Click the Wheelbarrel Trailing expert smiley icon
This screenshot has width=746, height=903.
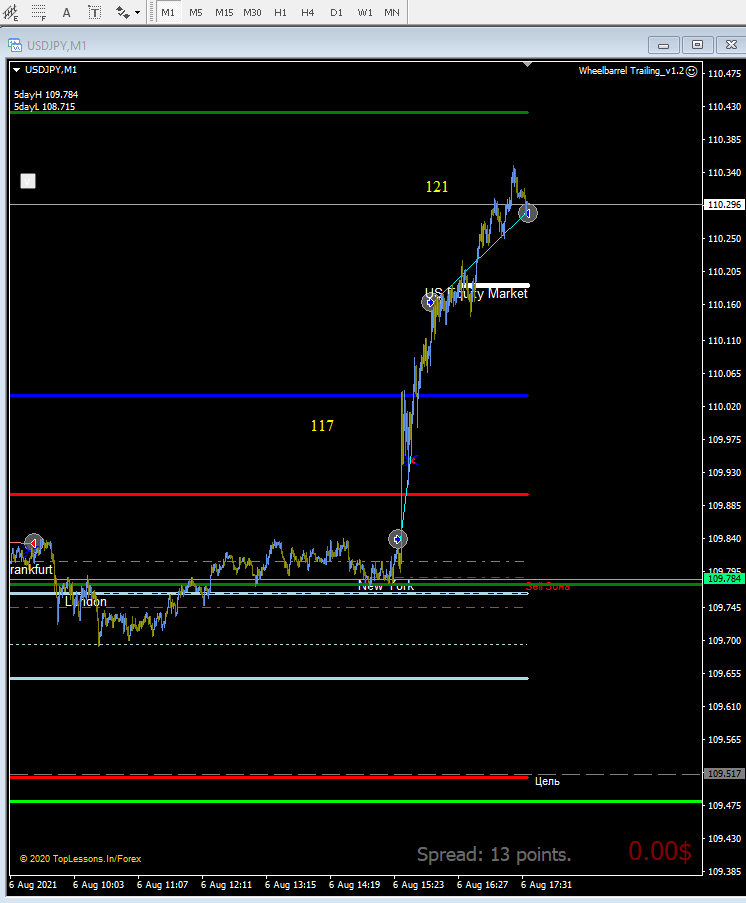coord(692,71)
